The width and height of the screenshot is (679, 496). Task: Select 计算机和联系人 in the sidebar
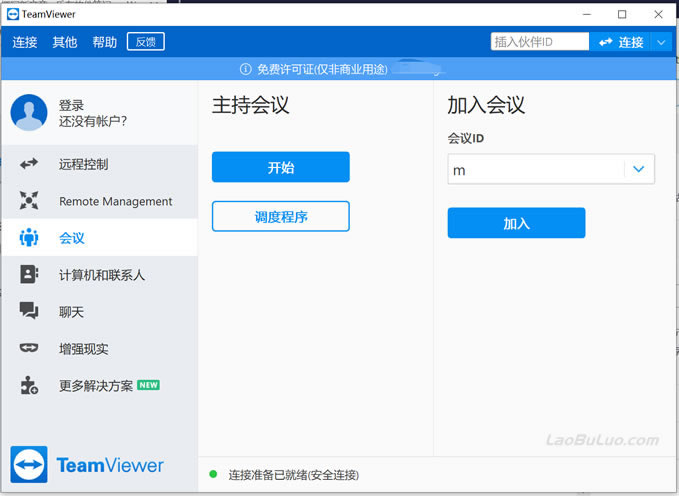click(100, 274)
